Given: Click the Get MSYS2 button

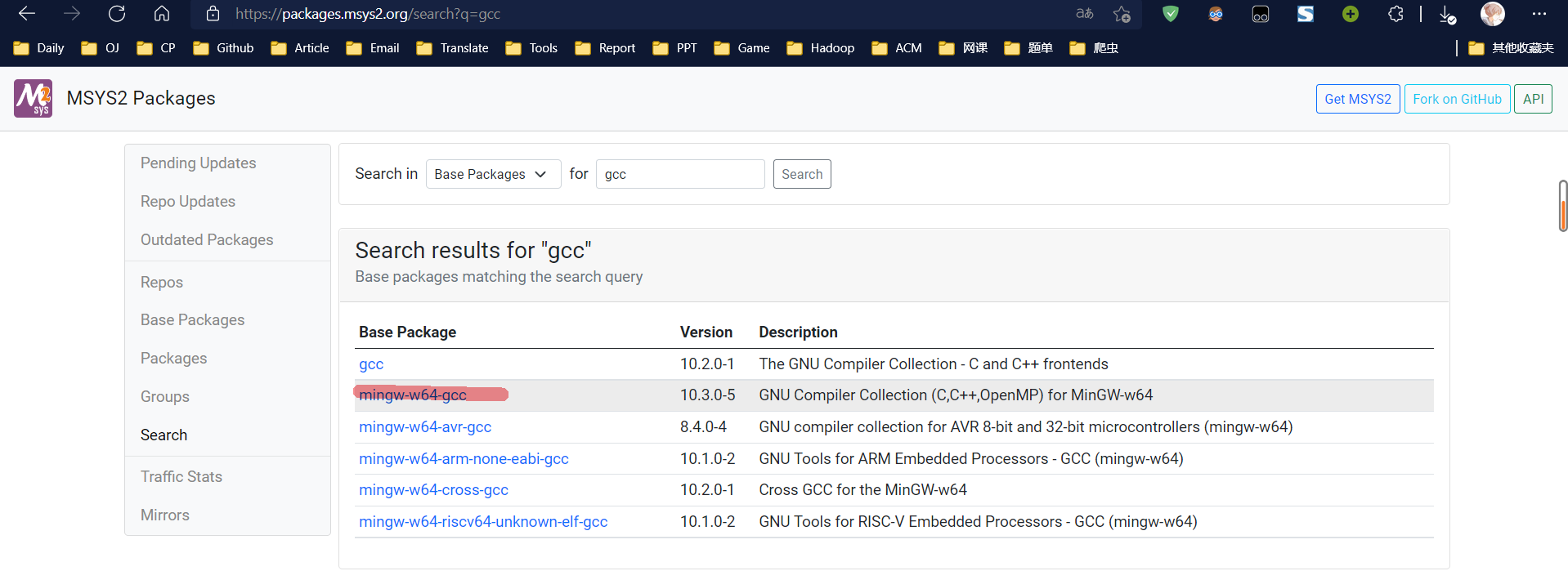Looking at the screenshot, I should 1358,99.
